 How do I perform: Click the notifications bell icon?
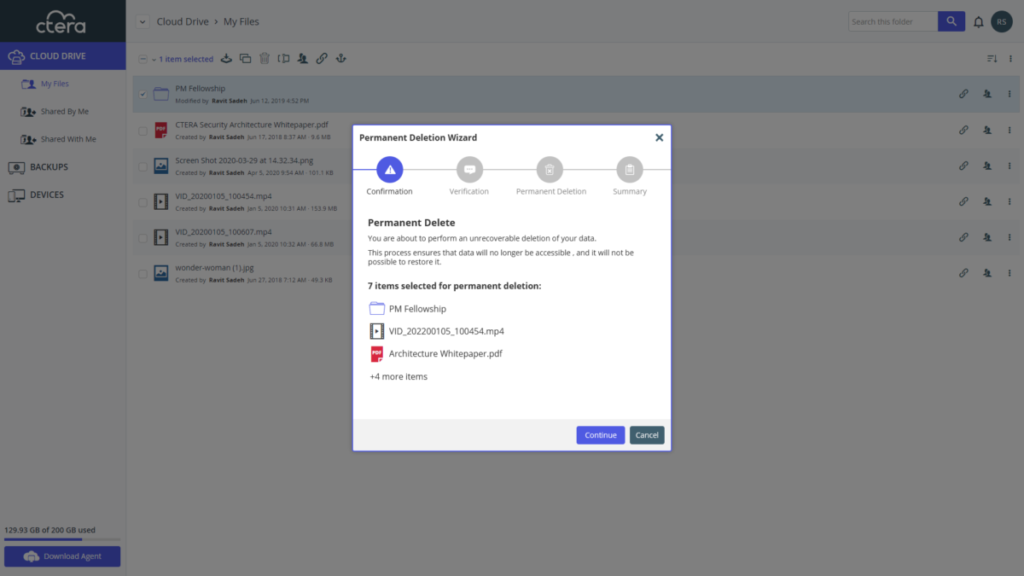pos(978,21)
